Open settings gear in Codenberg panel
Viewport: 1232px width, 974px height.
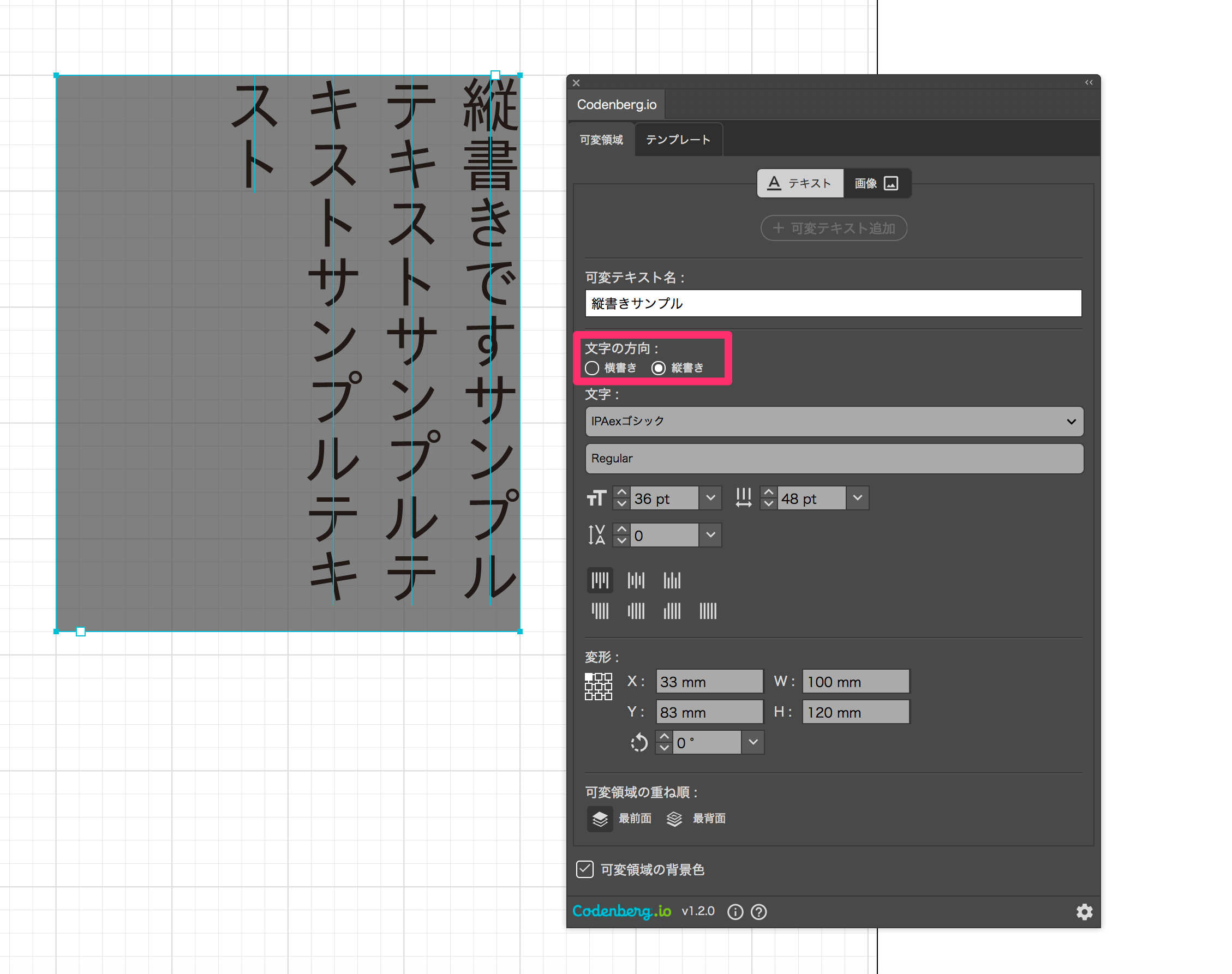coord(1084,912)
